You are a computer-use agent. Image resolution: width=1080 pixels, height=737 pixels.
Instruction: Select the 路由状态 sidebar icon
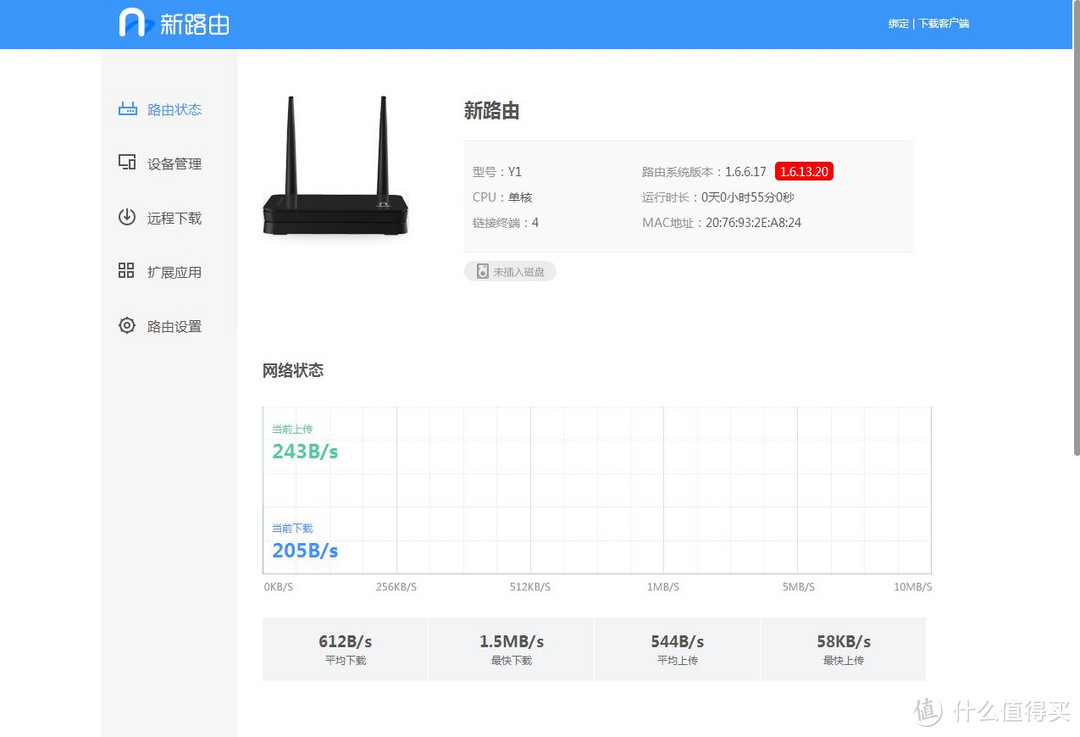click(x=127, y=110)
